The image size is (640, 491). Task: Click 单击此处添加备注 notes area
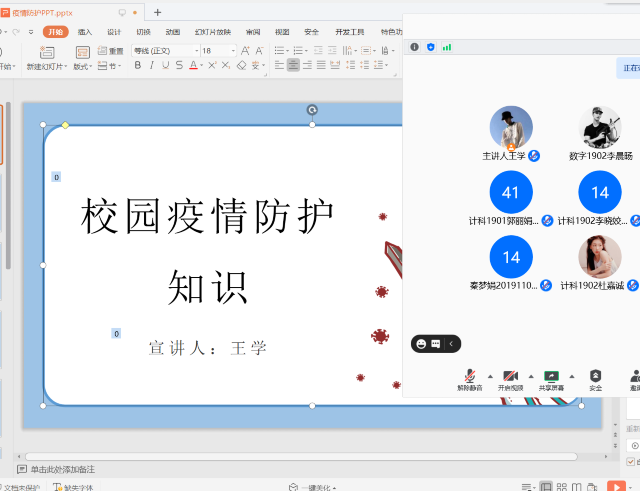pos(63,470)
